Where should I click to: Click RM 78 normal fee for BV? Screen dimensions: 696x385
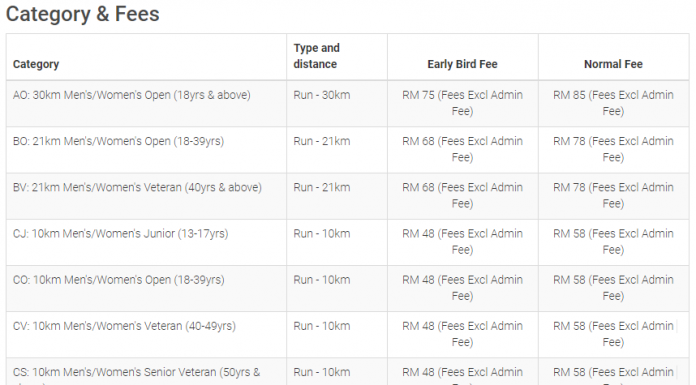[613, 195]
